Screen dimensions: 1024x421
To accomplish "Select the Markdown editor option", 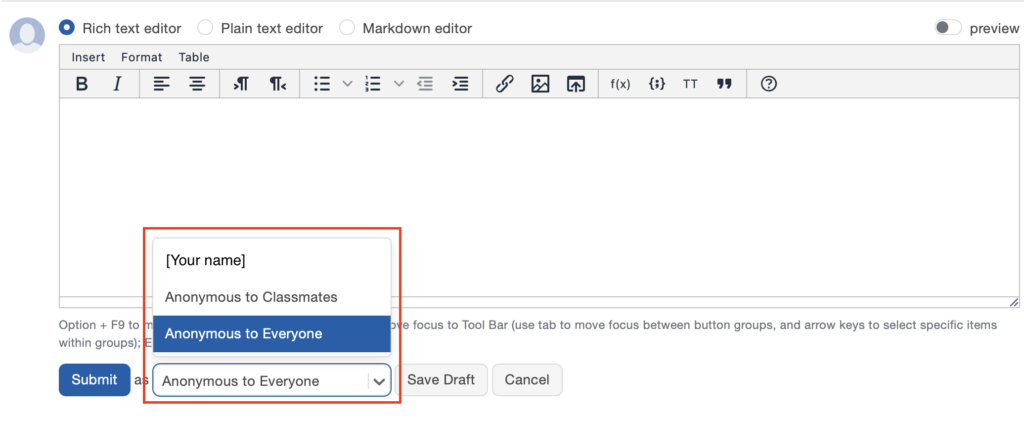I will click(x=348, y=28).
